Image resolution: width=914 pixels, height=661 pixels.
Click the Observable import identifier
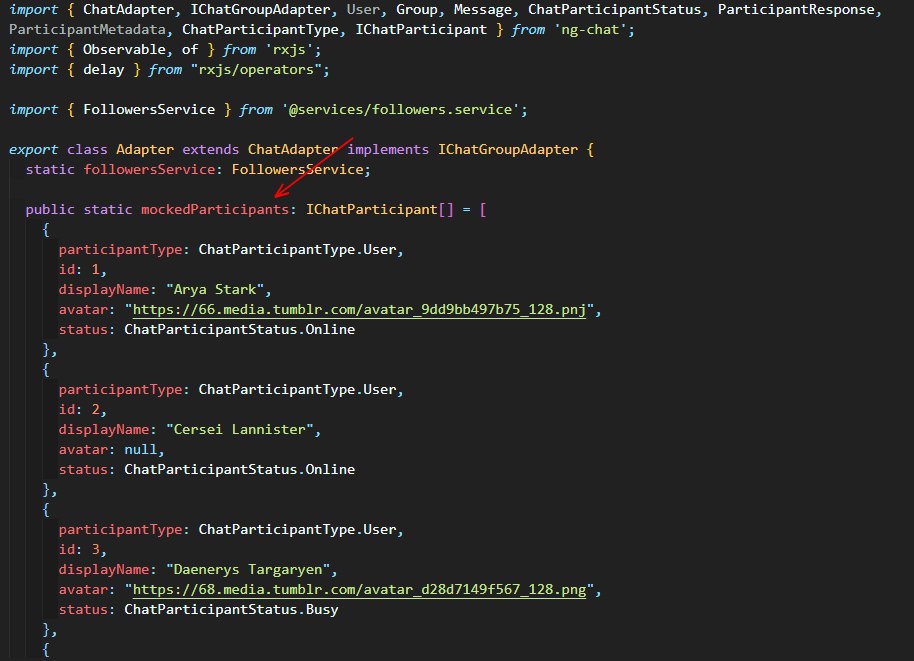click(124, 50)
